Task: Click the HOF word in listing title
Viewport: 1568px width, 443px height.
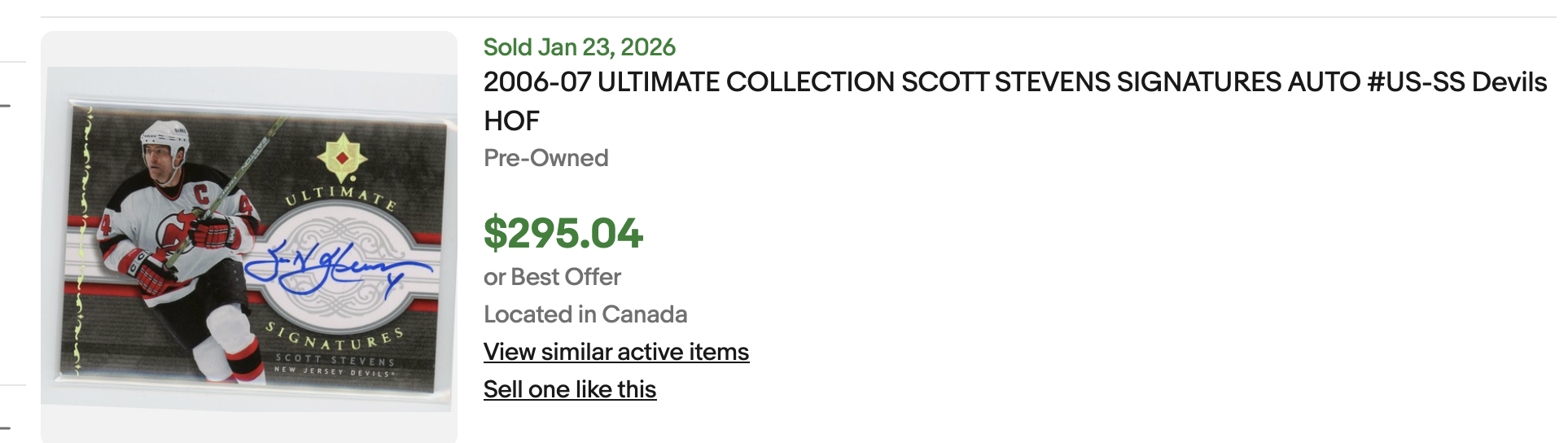Action: 511,121
